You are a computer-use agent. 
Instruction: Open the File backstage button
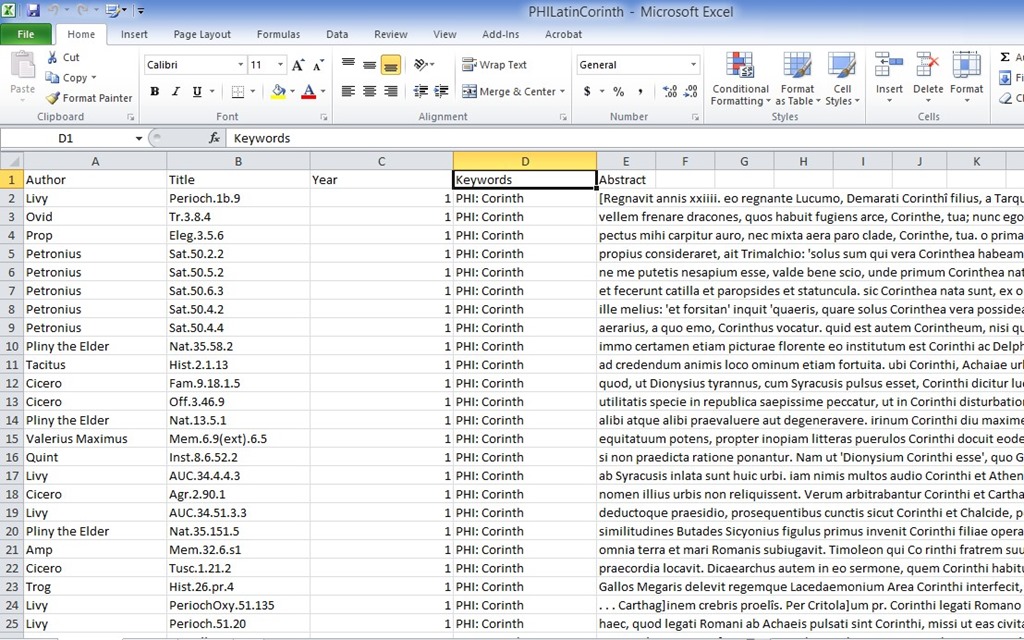(26, 34)
